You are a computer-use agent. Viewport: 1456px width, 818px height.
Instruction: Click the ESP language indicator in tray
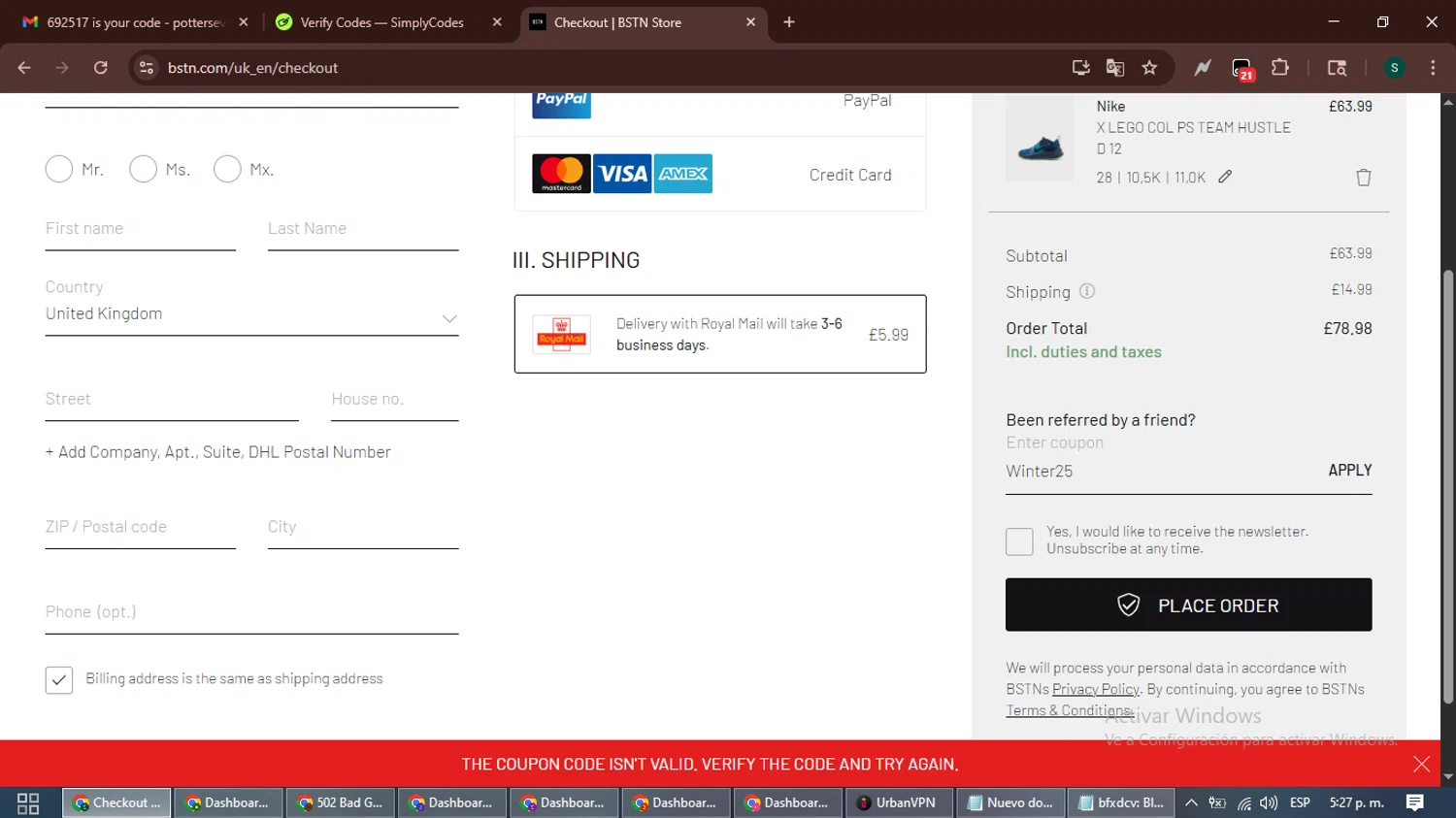(x=1300, y=803)
